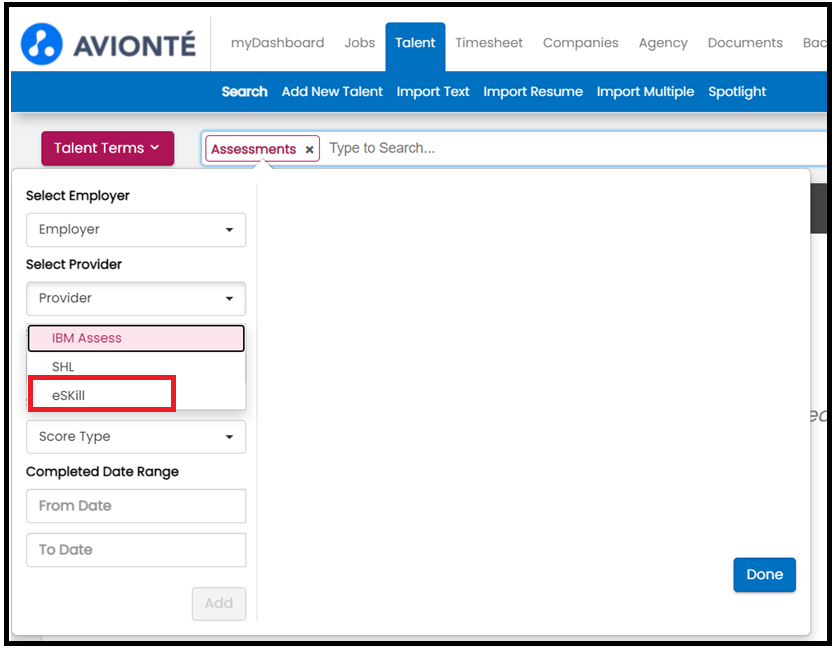Viewport: 835px width, 649px height.
Task: Open the Documents tab
Action: click(x=745, y=43)
